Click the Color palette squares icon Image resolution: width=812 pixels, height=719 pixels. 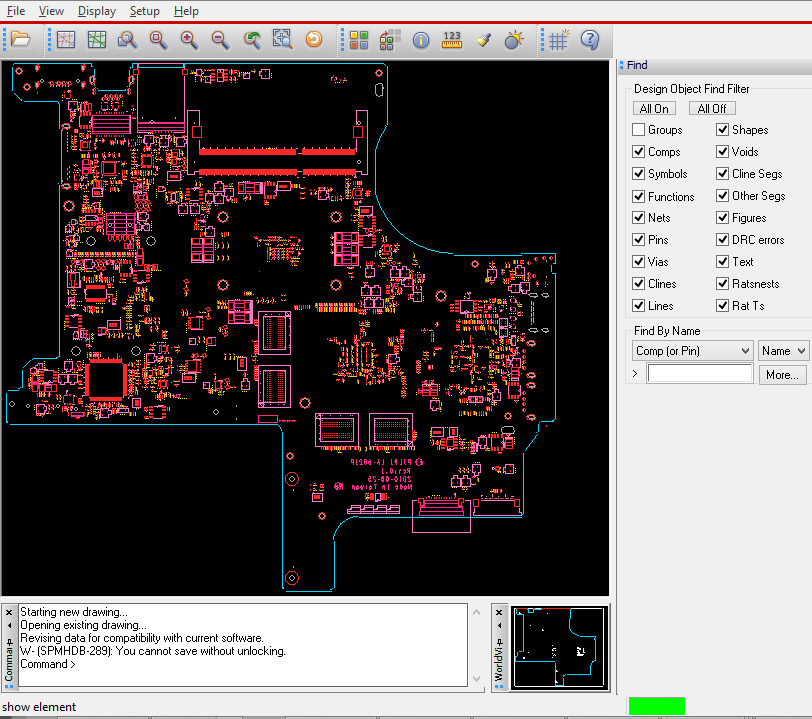[x=359, y=40]
